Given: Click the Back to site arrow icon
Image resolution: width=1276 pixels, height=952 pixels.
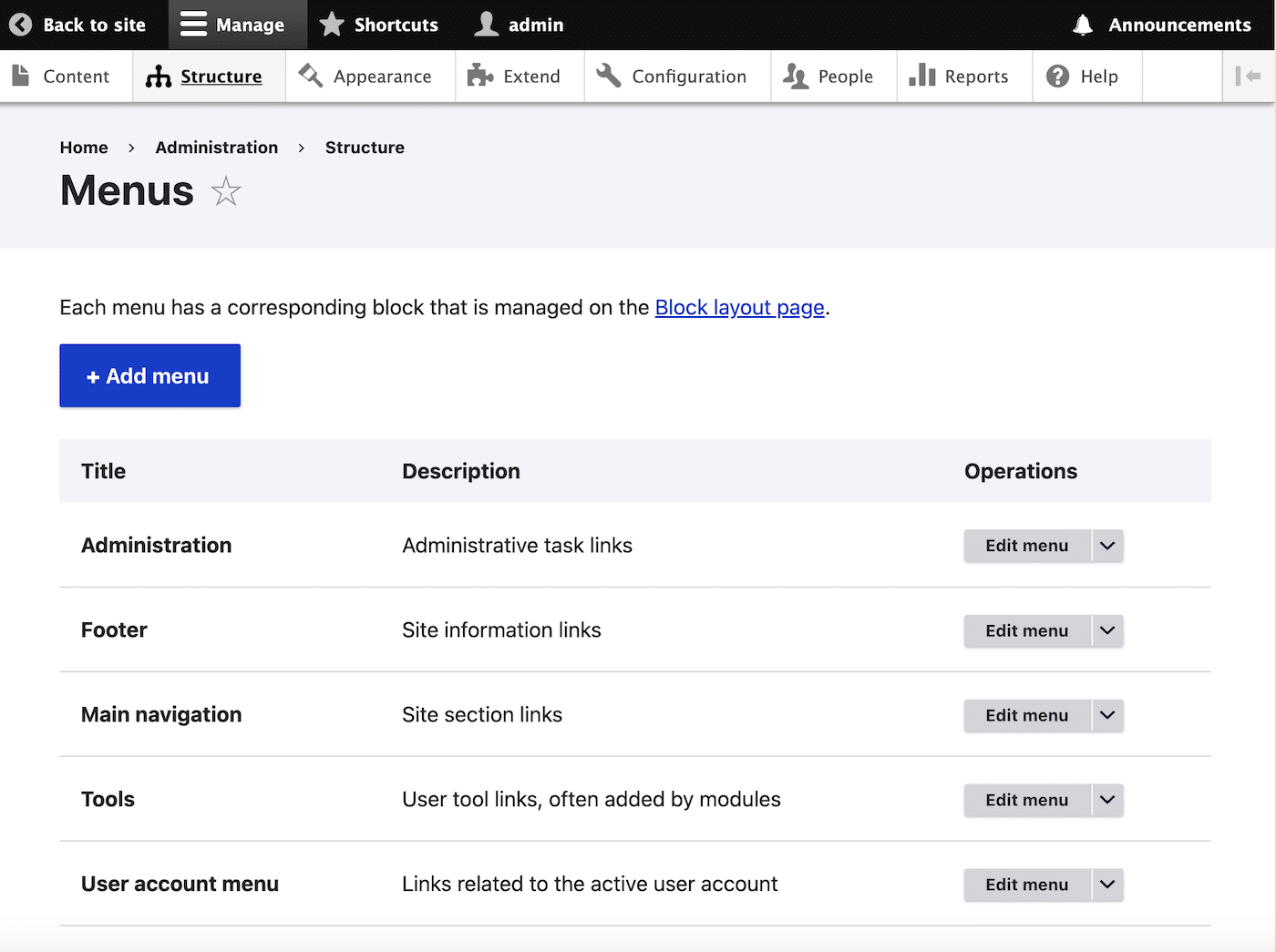Looking at the screenshot, I should [20, 25].
